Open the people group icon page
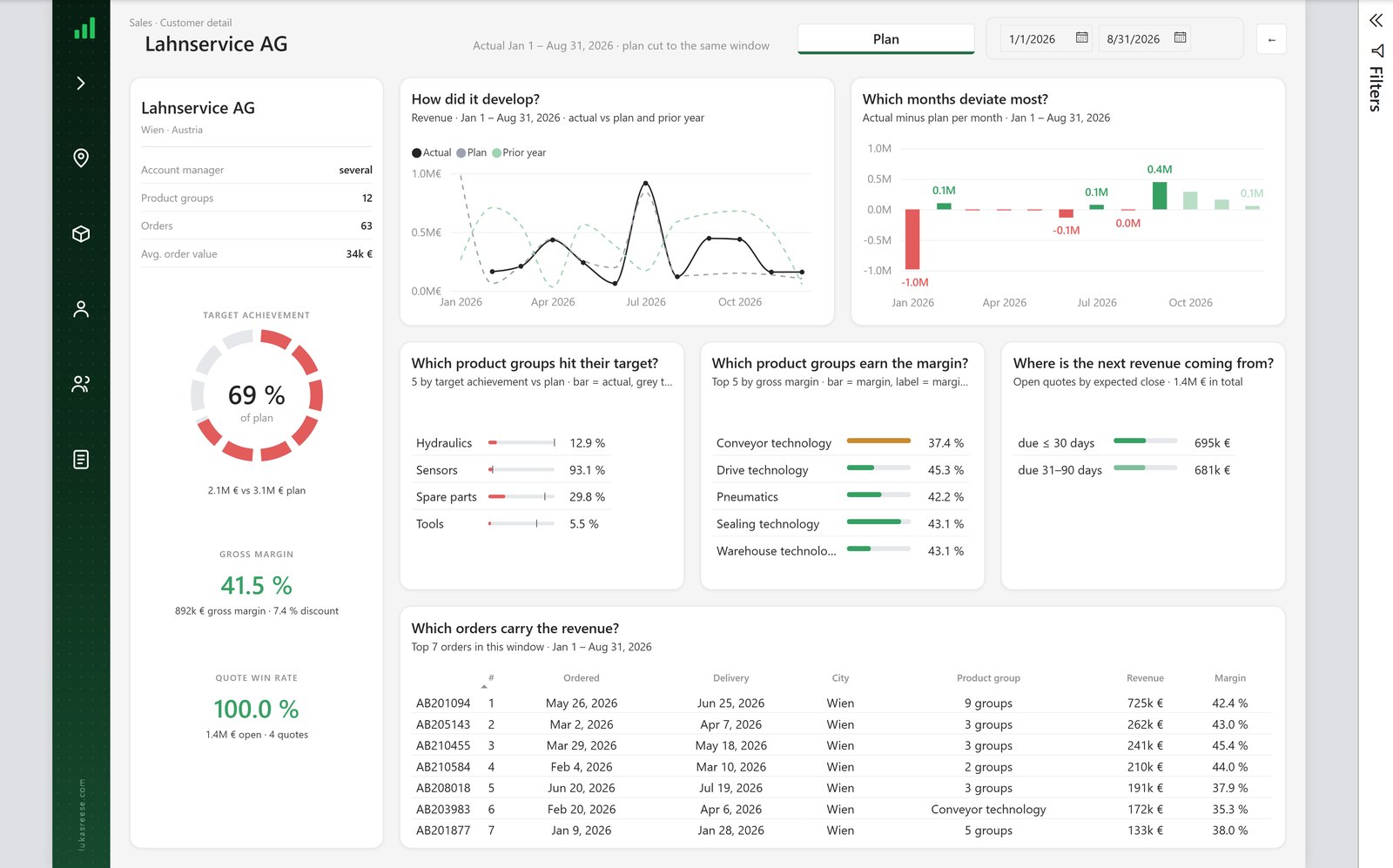1393x868 pixels. coord(81,384)
